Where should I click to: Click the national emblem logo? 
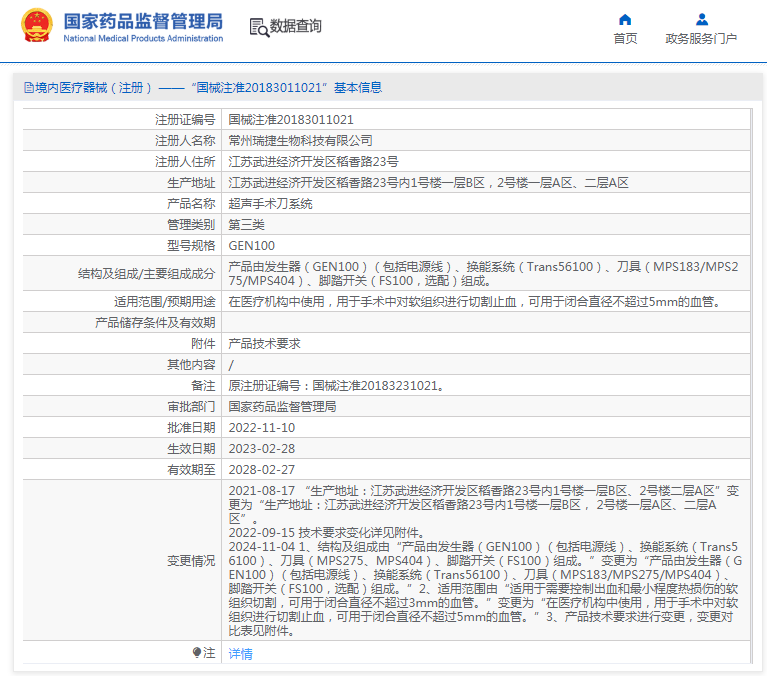click(x=37, y=25)
